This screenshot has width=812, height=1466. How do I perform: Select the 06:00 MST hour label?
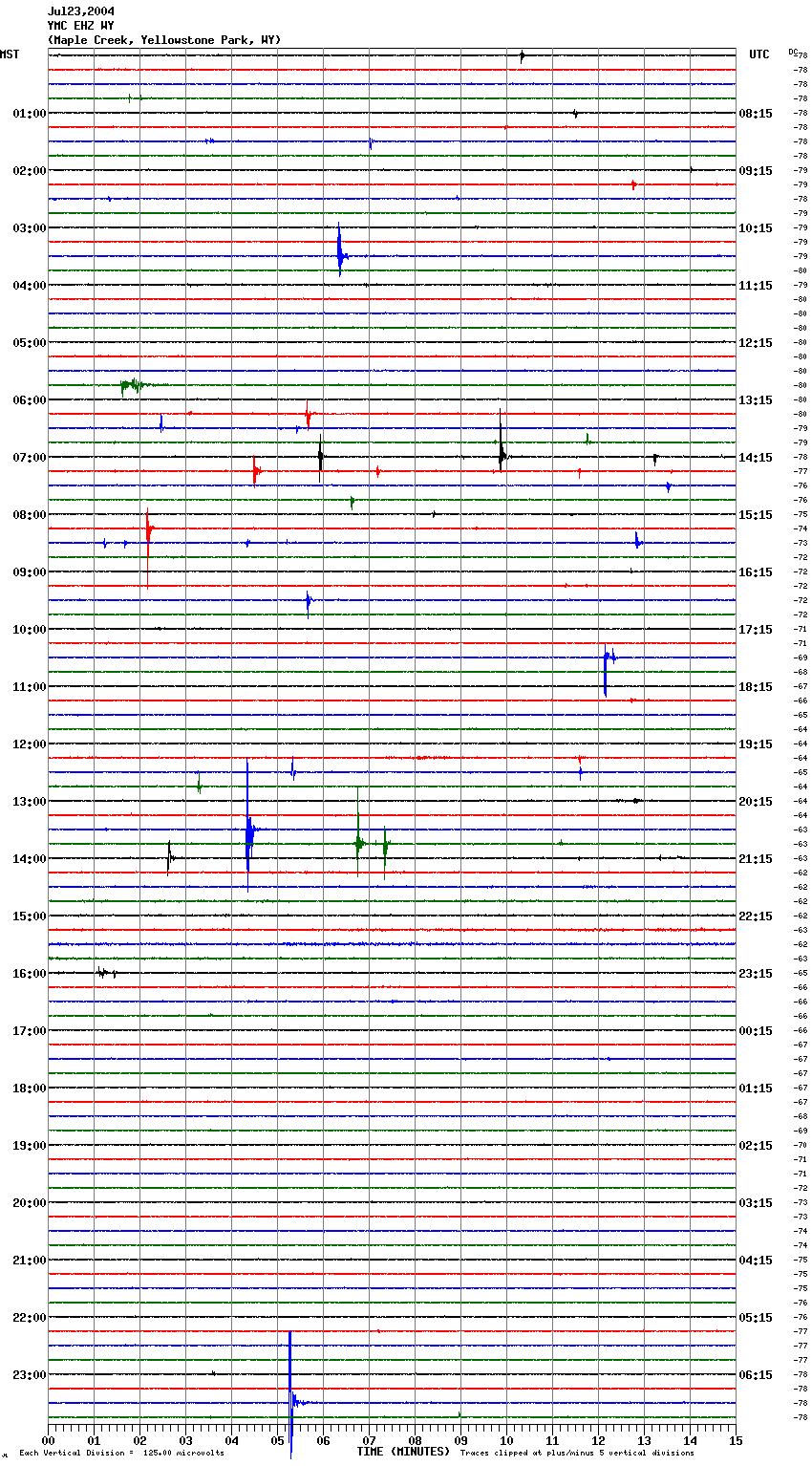point(30,400)
